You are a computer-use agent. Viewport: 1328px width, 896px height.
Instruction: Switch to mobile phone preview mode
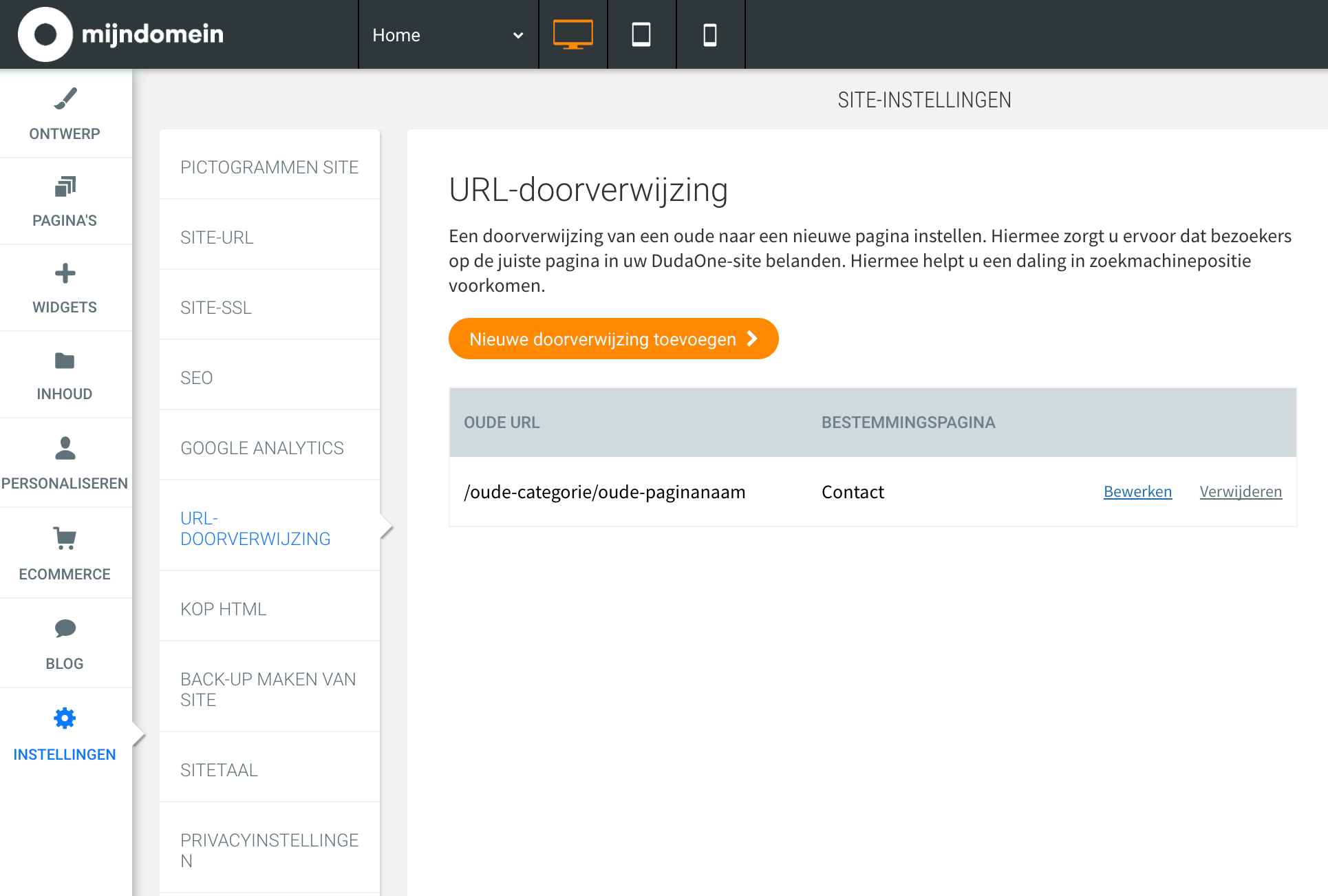pyautogui.click(x=710, y=34)
